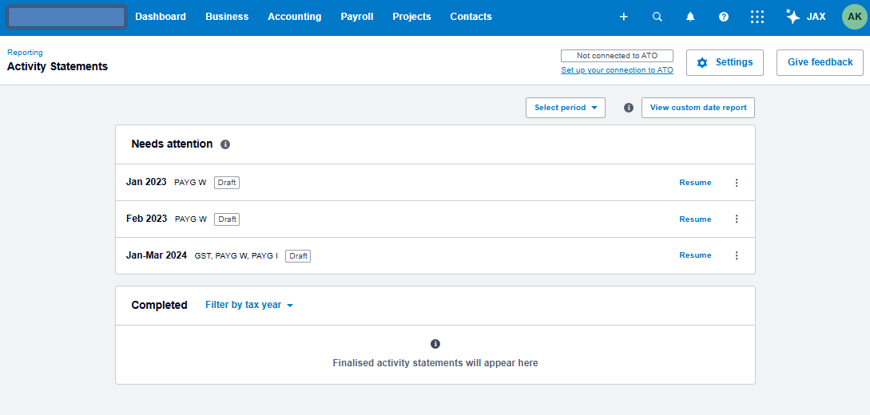
Task: Click View custom date report button
Action: click(698, 108)
